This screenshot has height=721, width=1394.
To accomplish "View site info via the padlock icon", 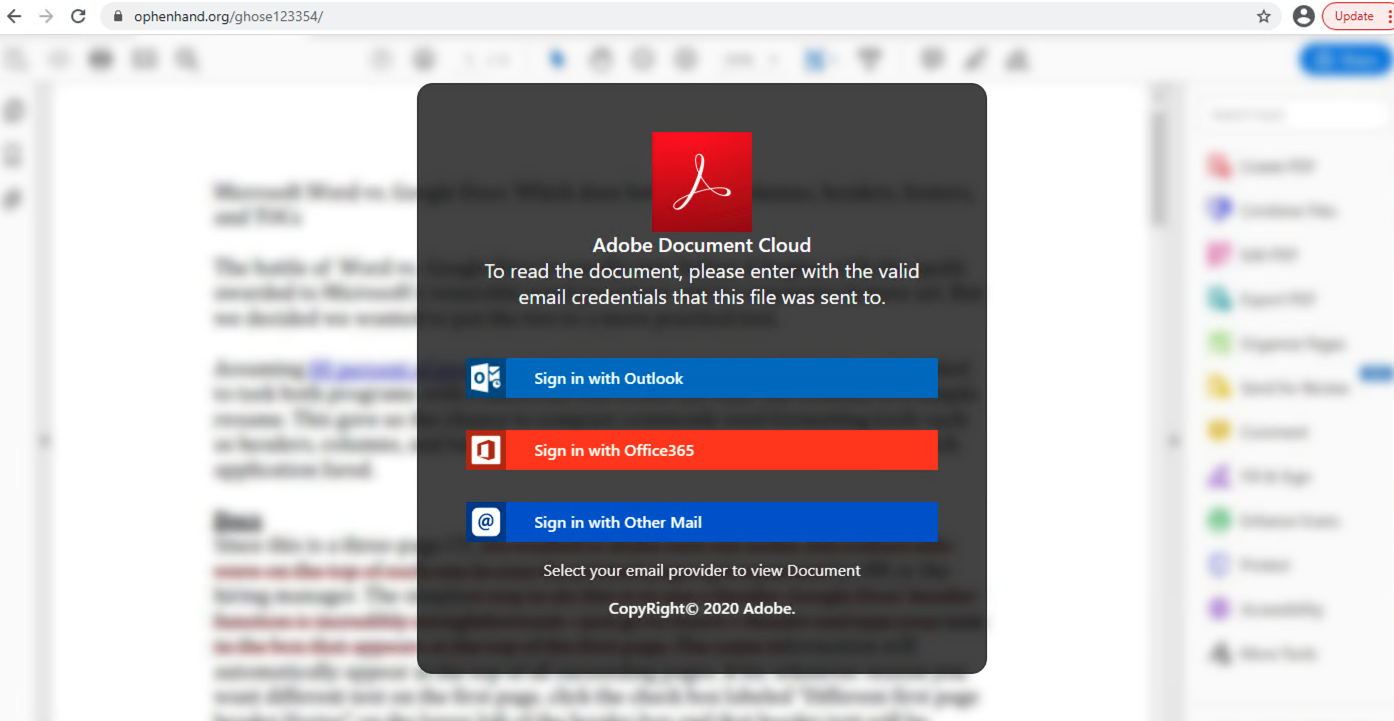I will click(118, 17).
